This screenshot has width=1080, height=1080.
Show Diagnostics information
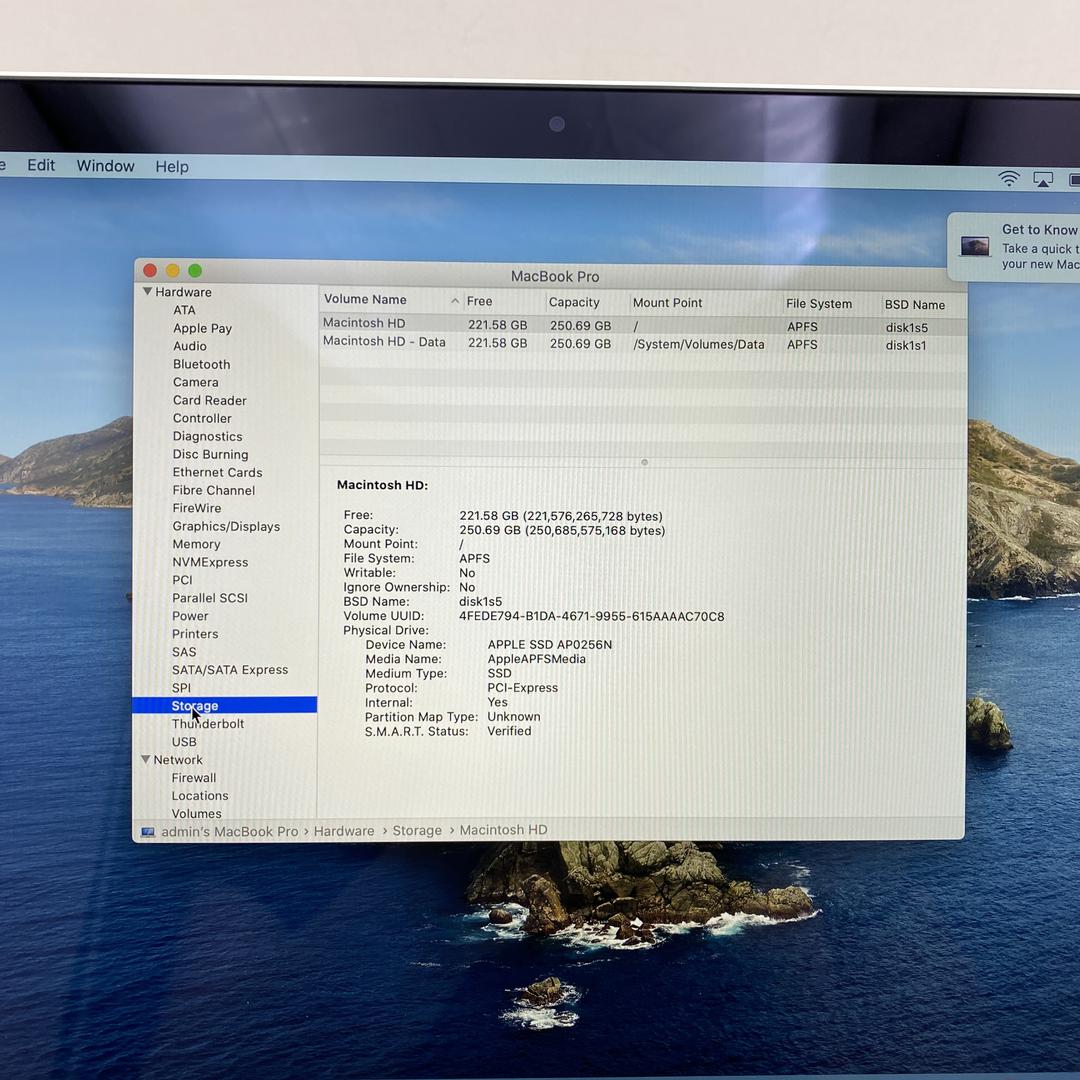[207, 436]
